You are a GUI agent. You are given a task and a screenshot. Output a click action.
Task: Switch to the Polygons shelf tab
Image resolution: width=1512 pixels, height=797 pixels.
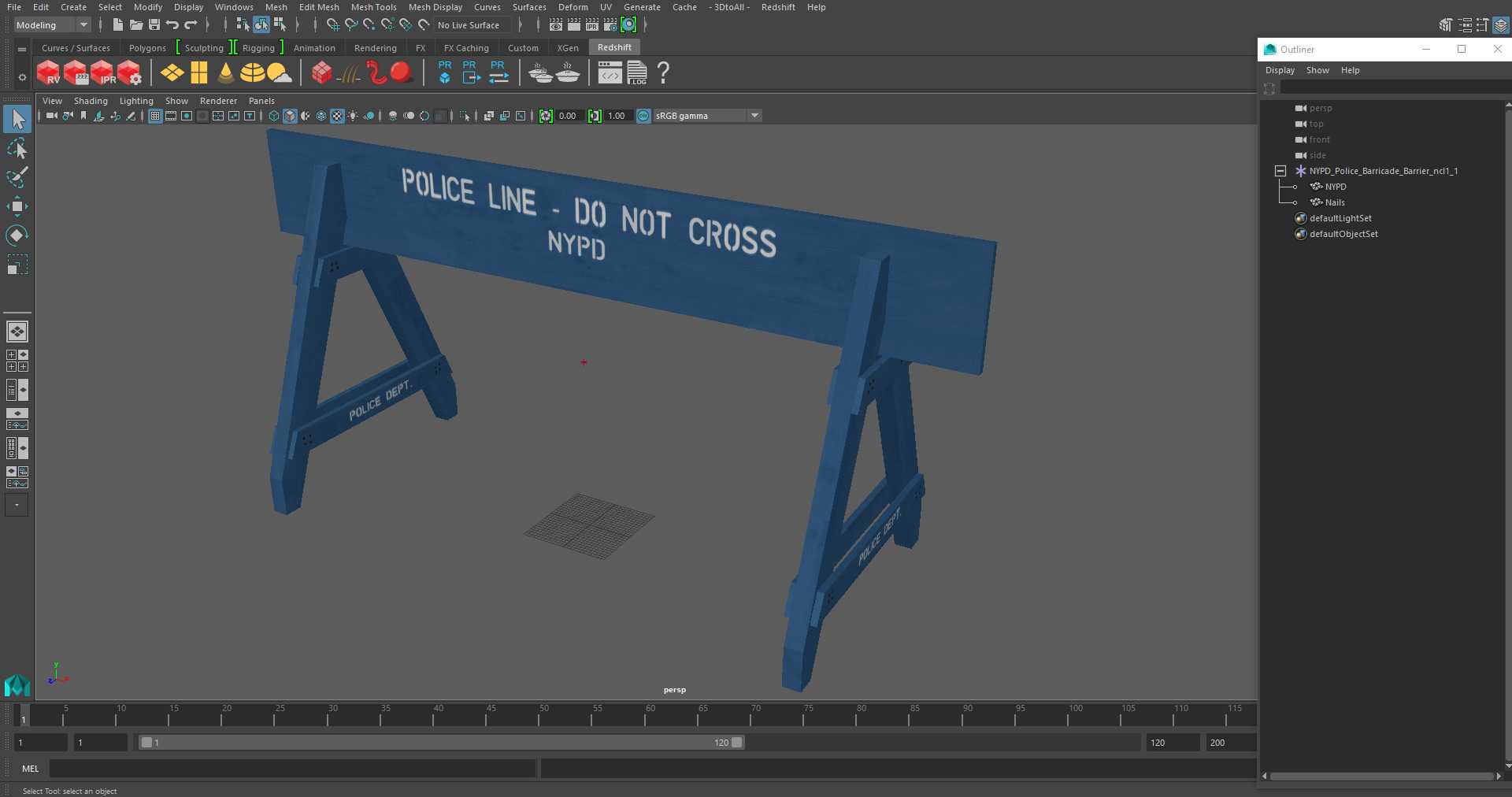point(147,48)
